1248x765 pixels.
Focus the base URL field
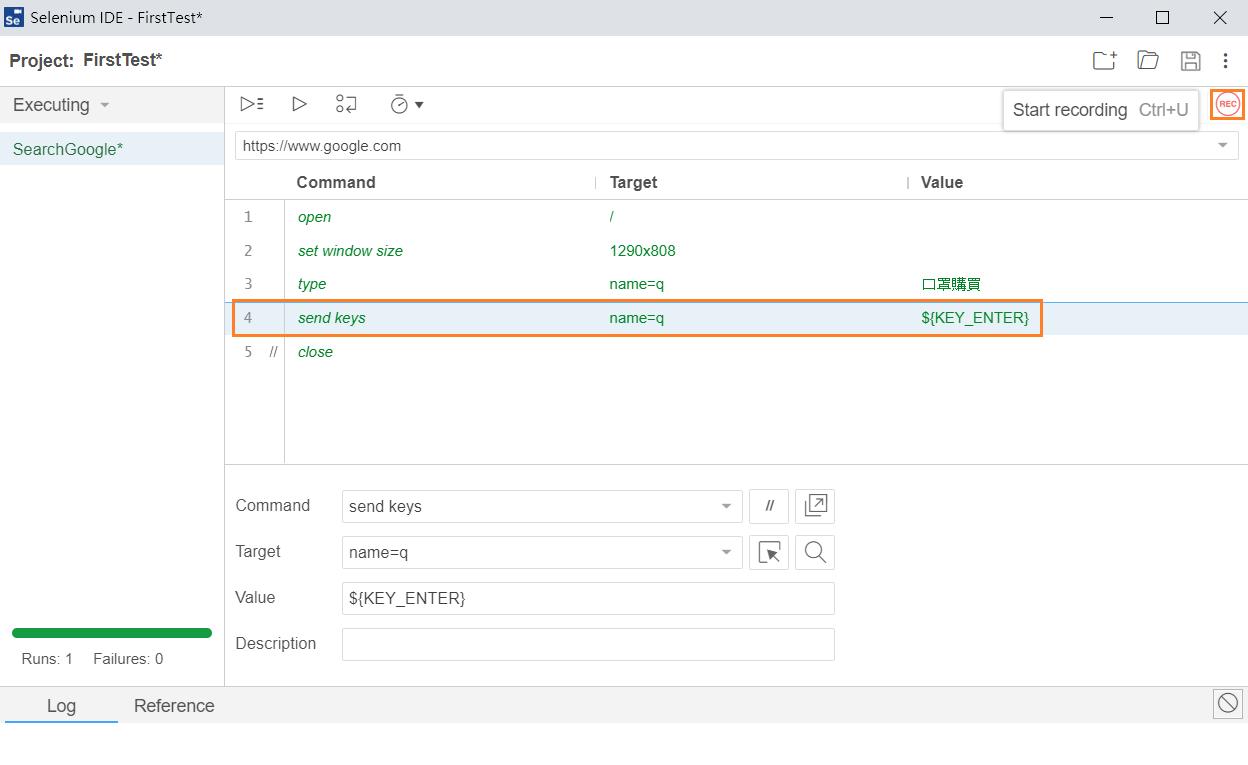pos(736,146)
